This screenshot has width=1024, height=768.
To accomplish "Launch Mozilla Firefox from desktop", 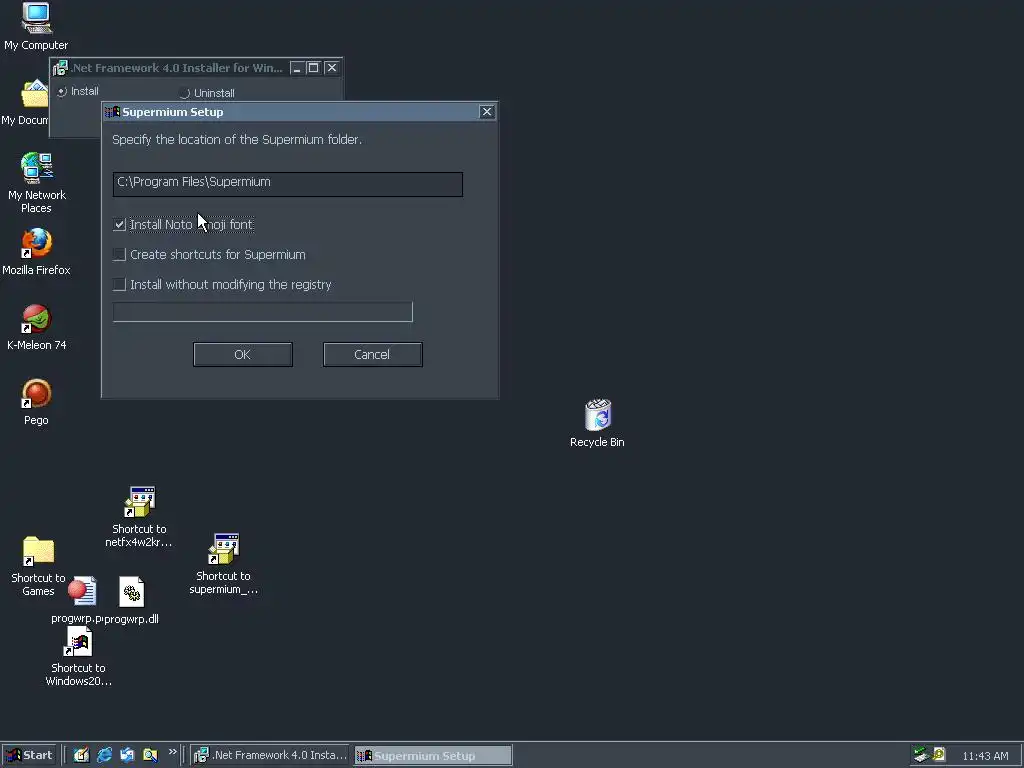I will [x=36, y=243].
